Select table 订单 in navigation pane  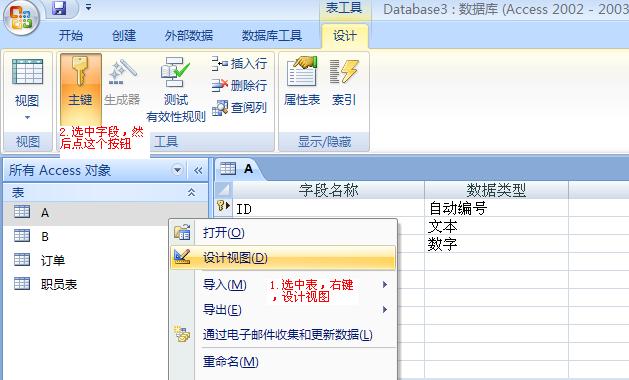tap(53, 260)
